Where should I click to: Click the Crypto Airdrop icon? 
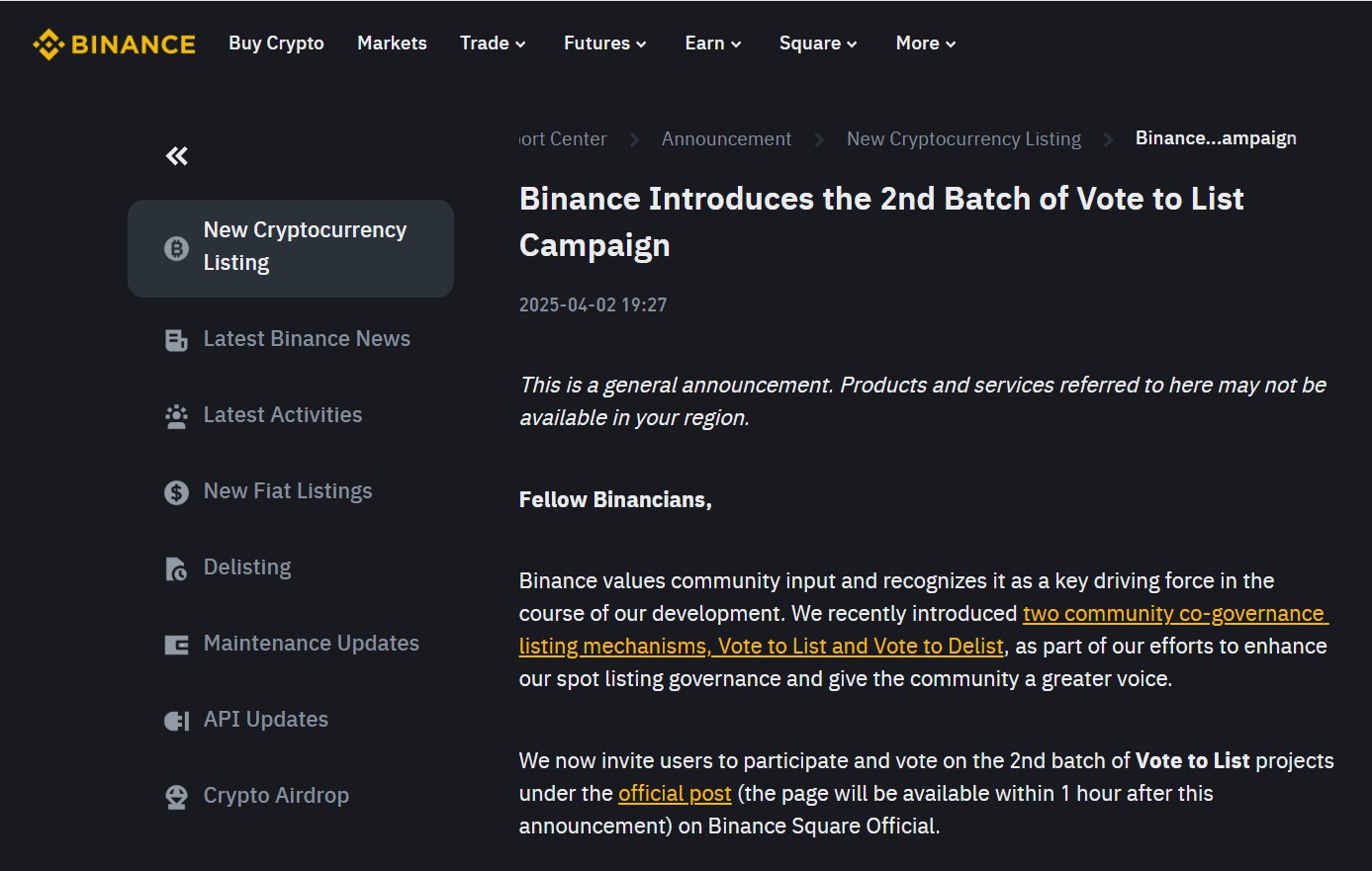tap(176, 797)
